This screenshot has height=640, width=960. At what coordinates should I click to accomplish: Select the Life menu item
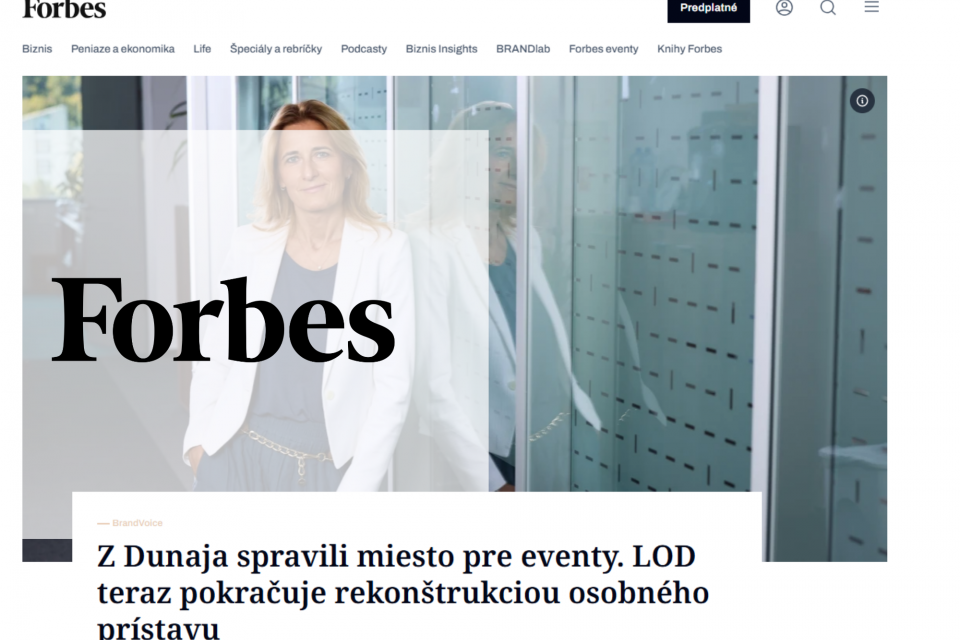click(202, 49)
